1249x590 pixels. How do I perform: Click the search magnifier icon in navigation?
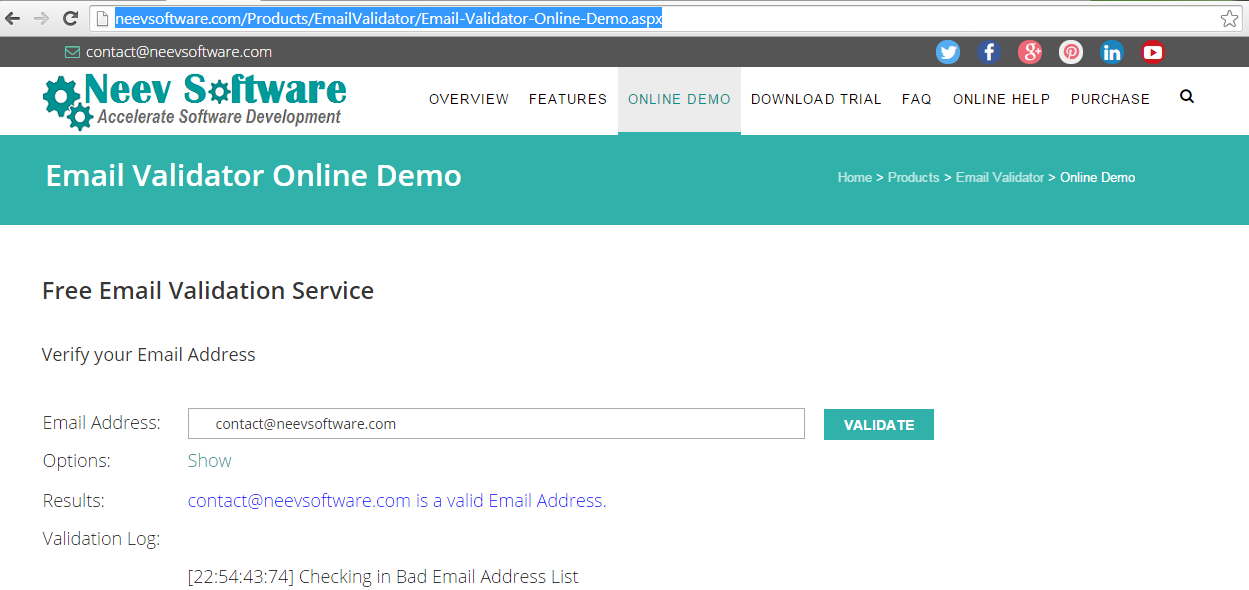pos(1187,97)
